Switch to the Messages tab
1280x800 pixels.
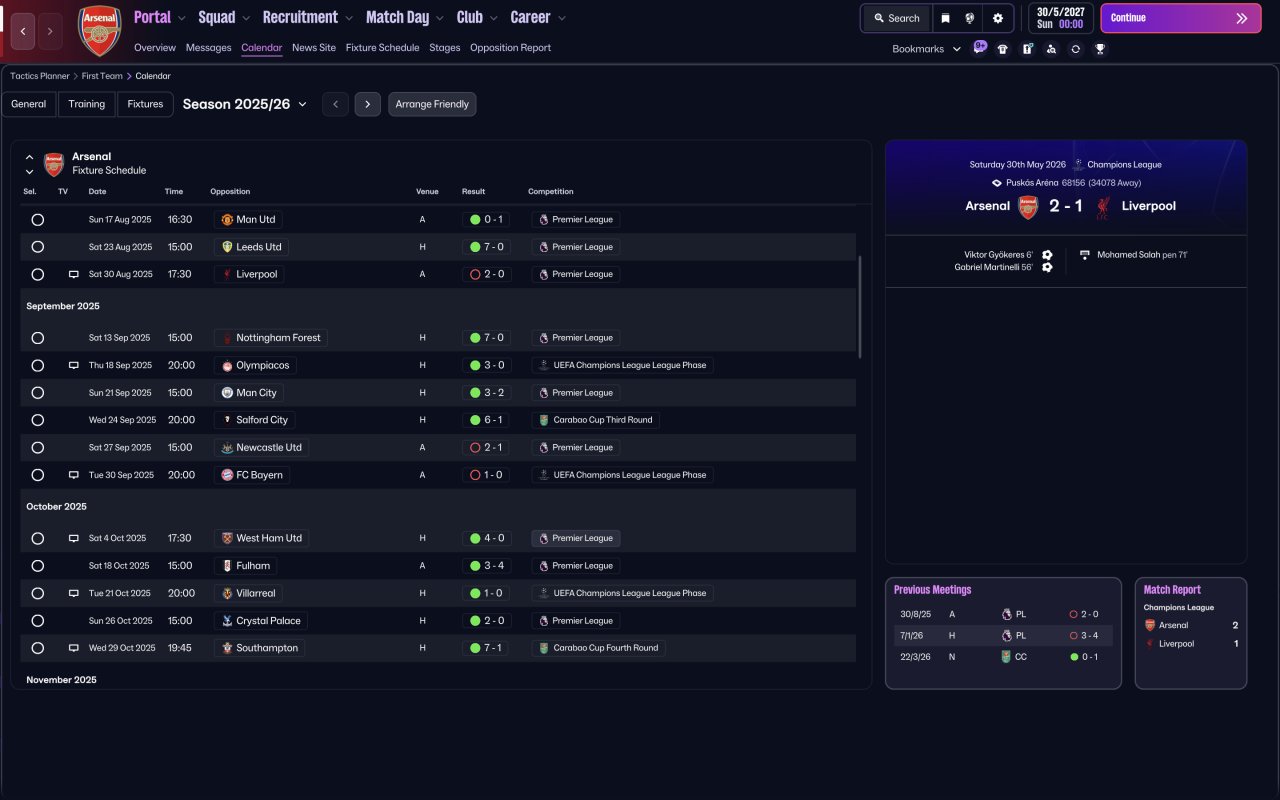point(208,48)
